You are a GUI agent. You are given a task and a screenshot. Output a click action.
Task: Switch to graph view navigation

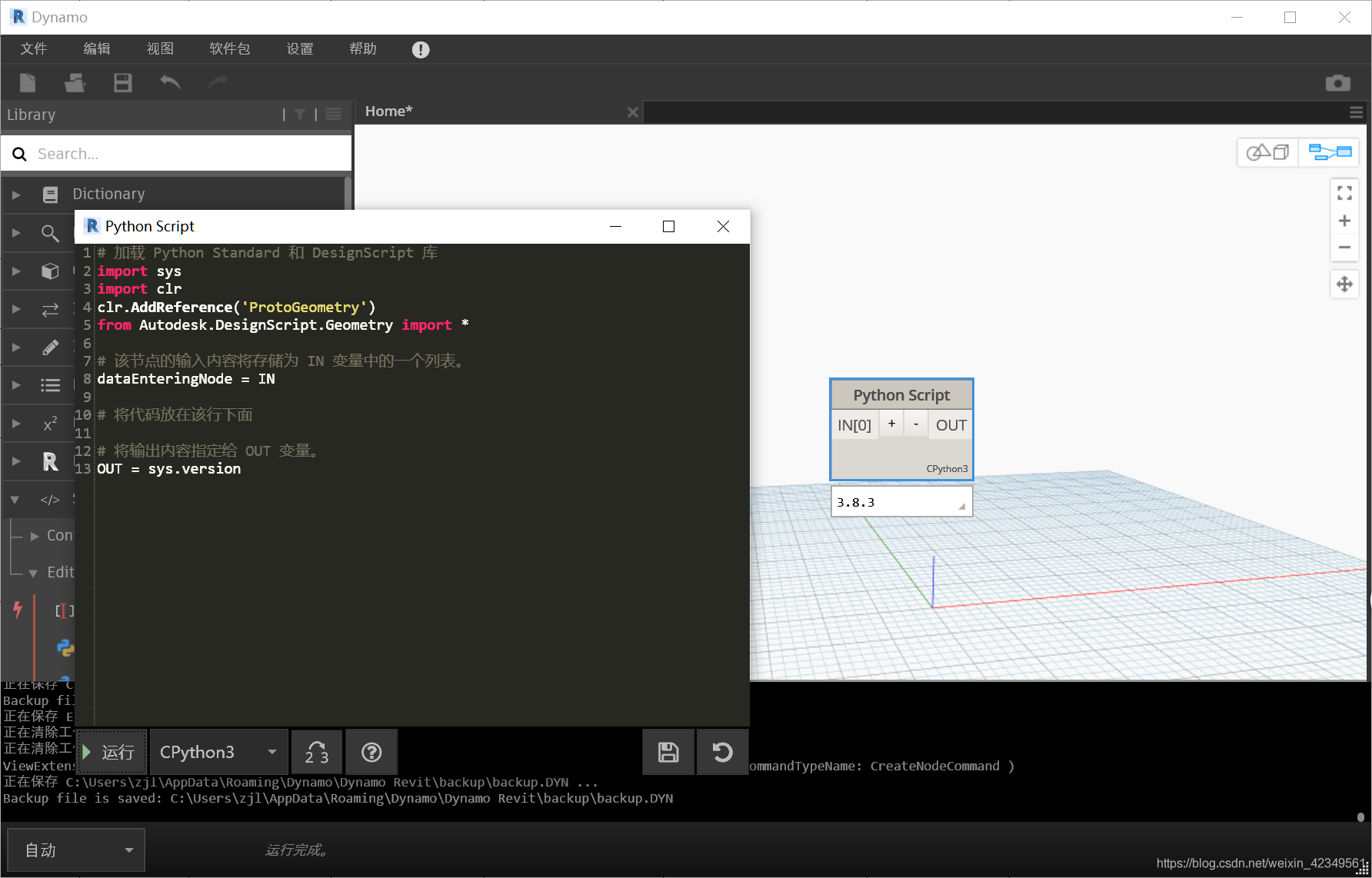coord(1330,152)
